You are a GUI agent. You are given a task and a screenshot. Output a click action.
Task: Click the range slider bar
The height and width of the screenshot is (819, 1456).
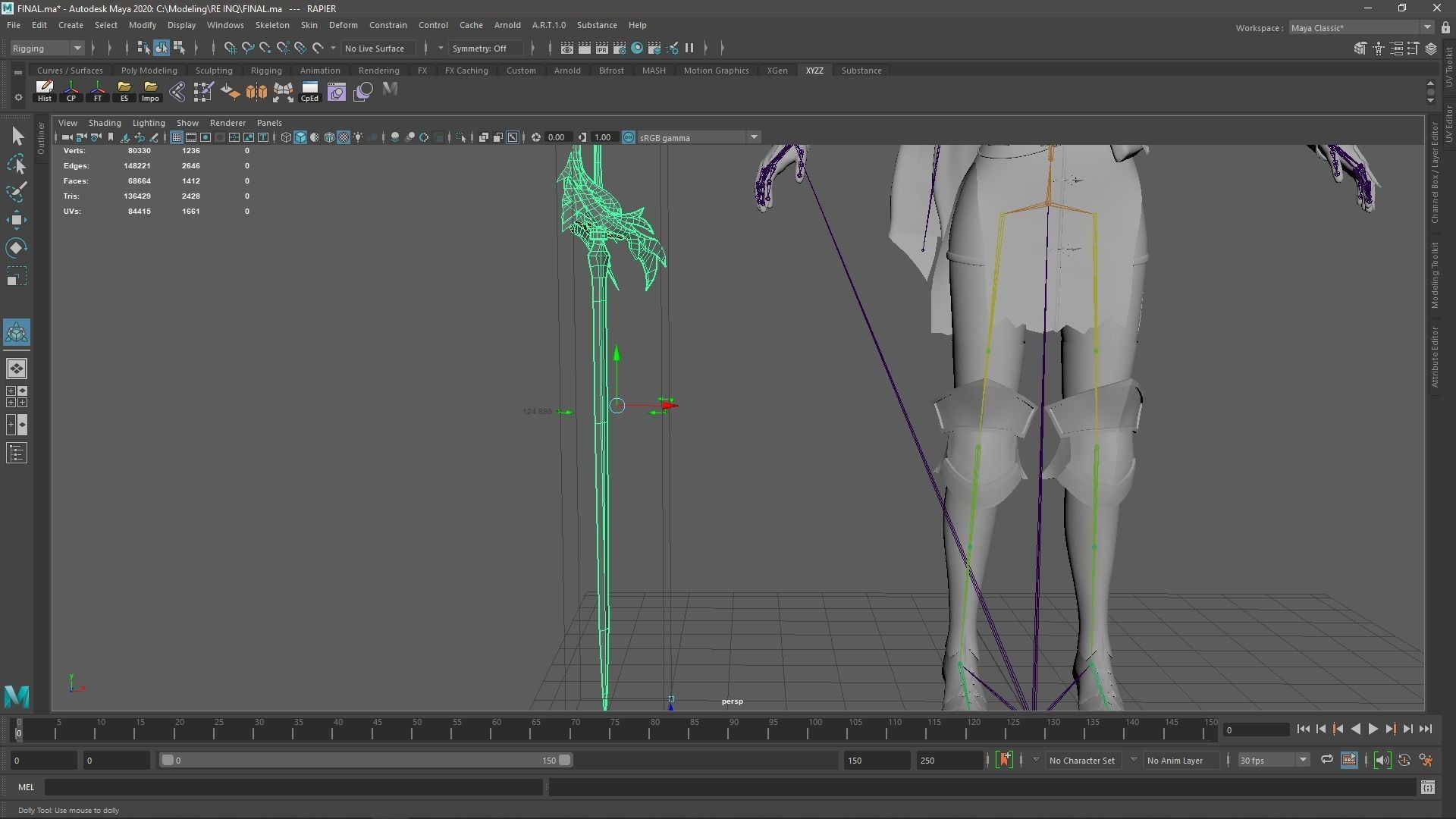(x=366, y=760)
